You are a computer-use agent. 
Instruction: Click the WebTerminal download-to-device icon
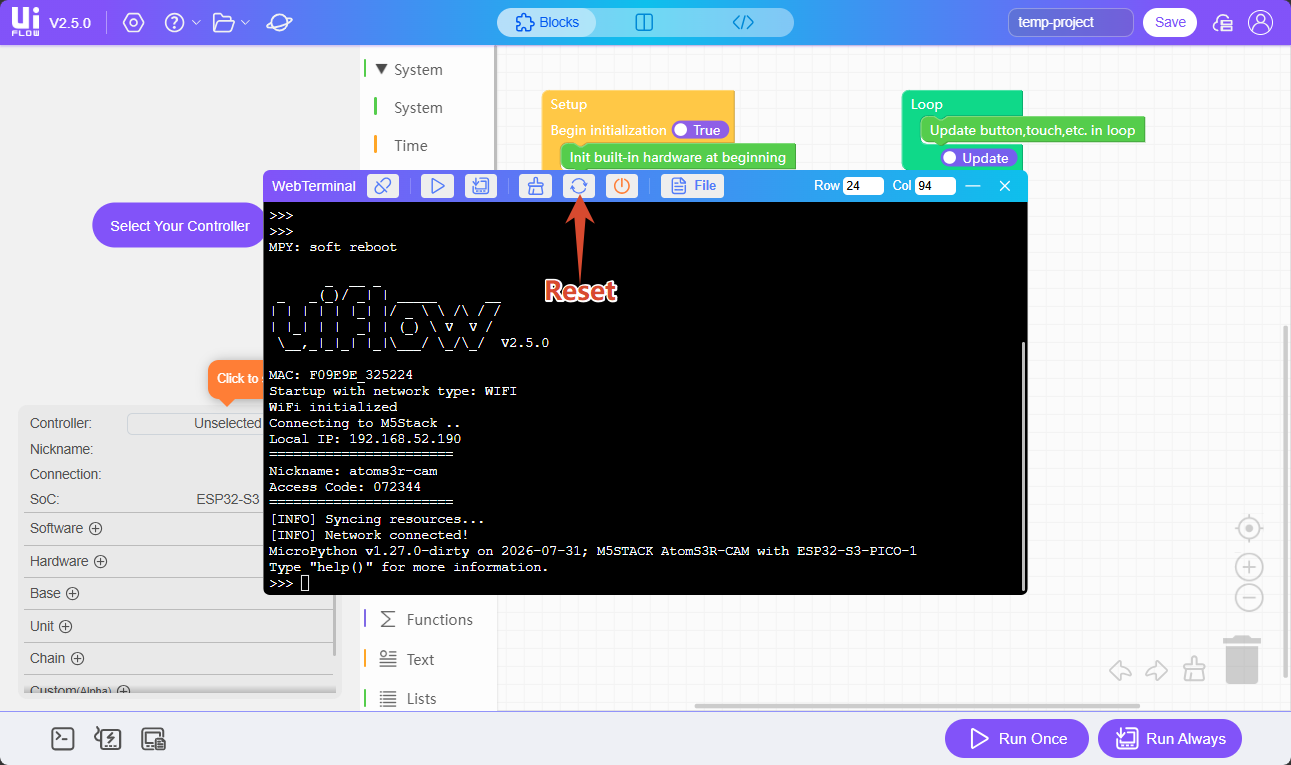481,185
